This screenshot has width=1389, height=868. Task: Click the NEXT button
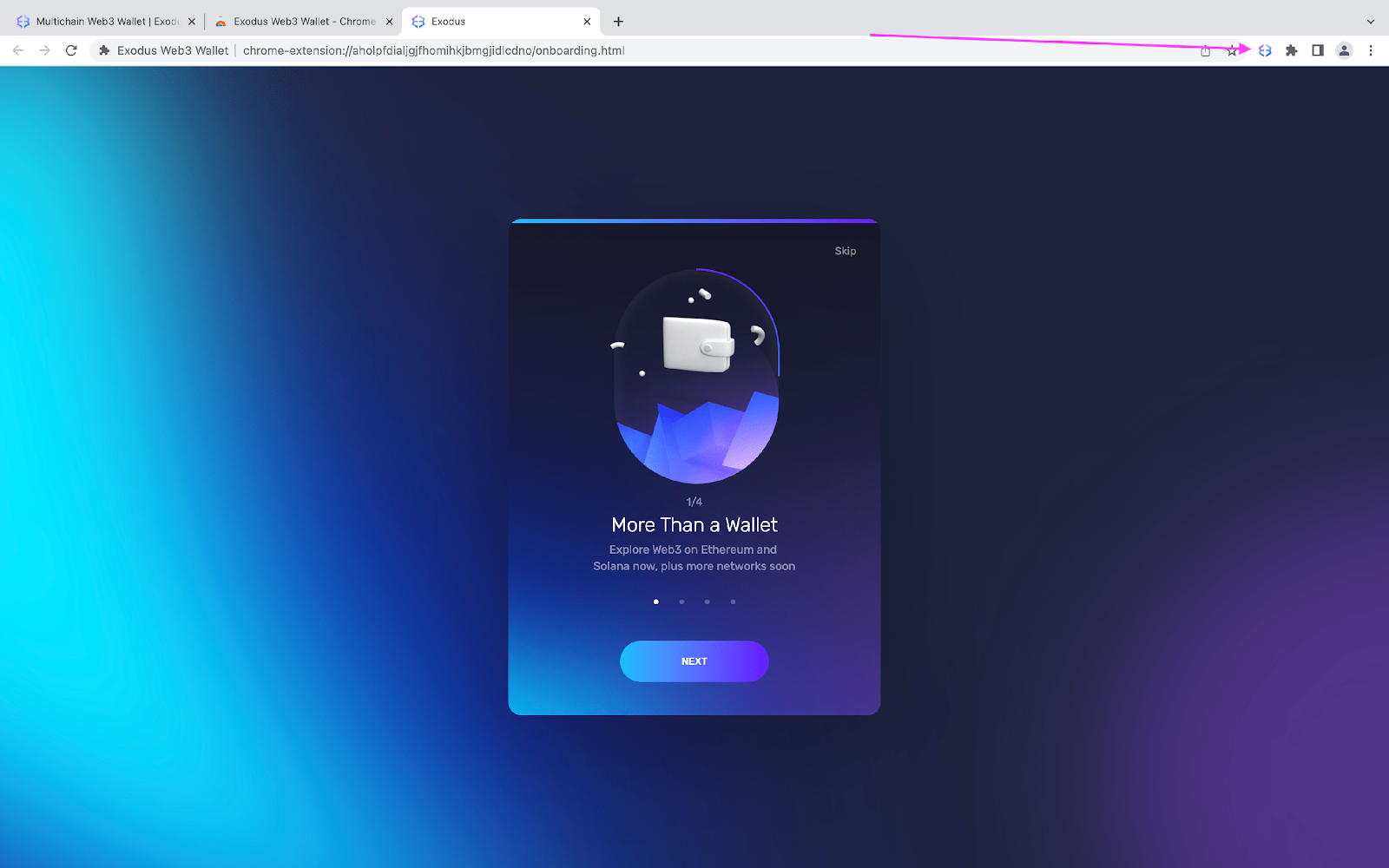click(694, 661)
